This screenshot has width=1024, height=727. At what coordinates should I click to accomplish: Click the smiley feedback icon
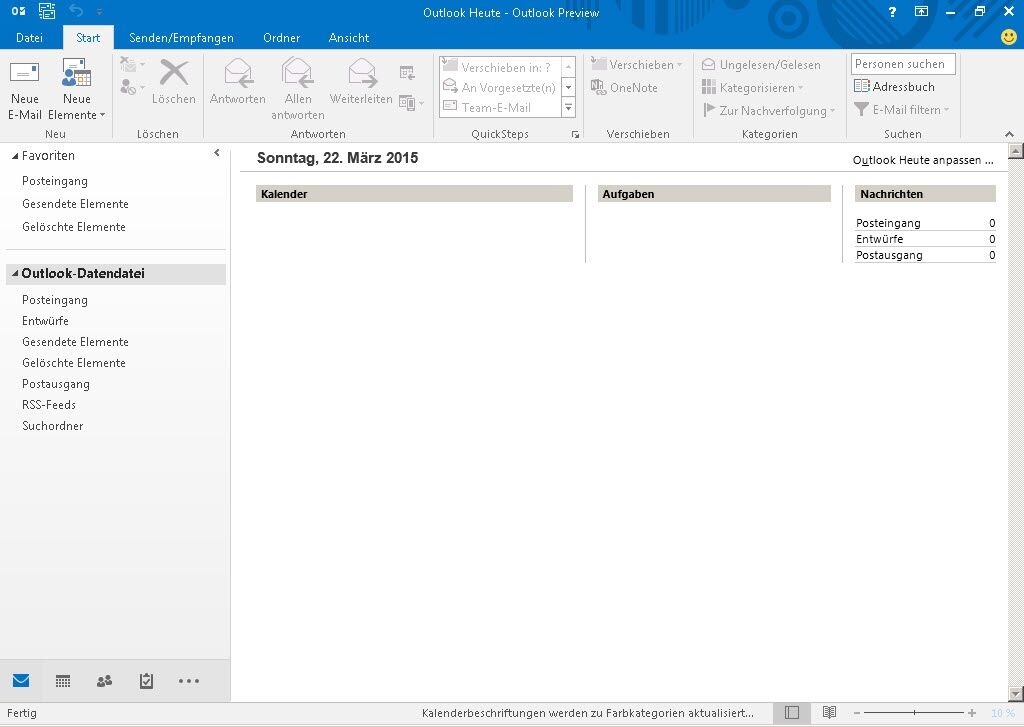pyautogui.click(x=1009, y=37)
